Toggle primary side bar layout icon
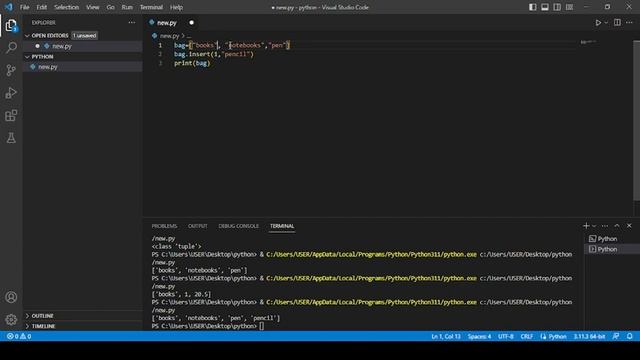Screen dimensions: 640x360 point(533,7)
